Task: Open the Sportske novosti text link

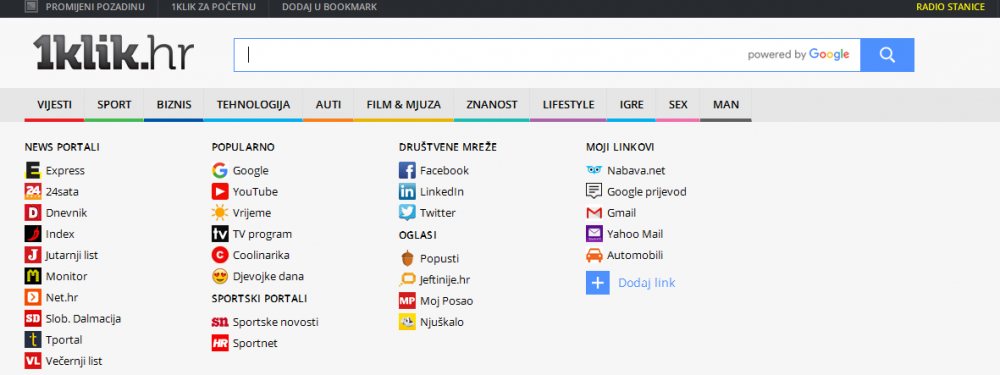Action: tap(276, 322)
